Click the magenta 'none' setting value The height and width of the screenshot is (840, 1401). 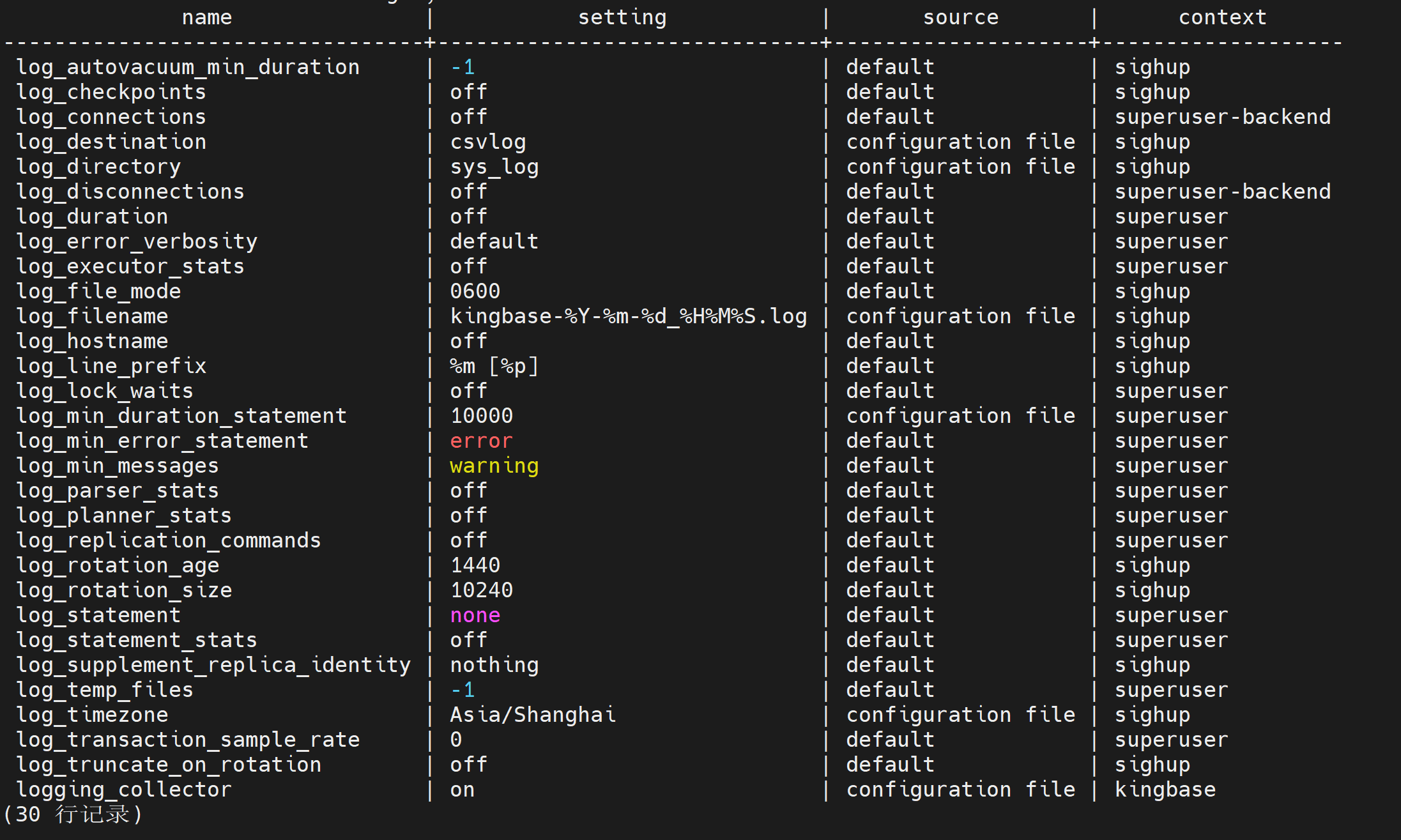click(x=475, y=616)
